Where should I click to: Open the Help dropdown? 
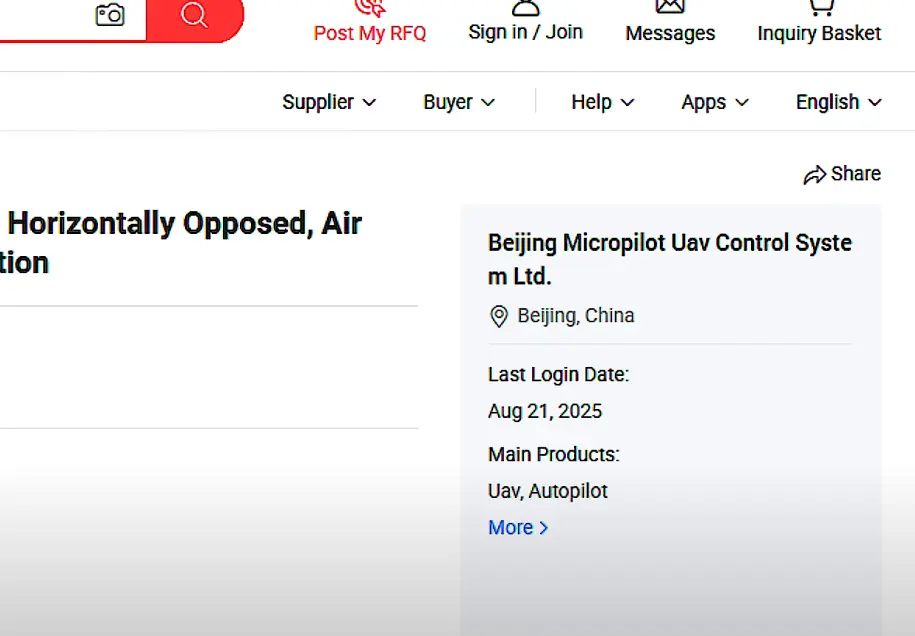point(602,102)
